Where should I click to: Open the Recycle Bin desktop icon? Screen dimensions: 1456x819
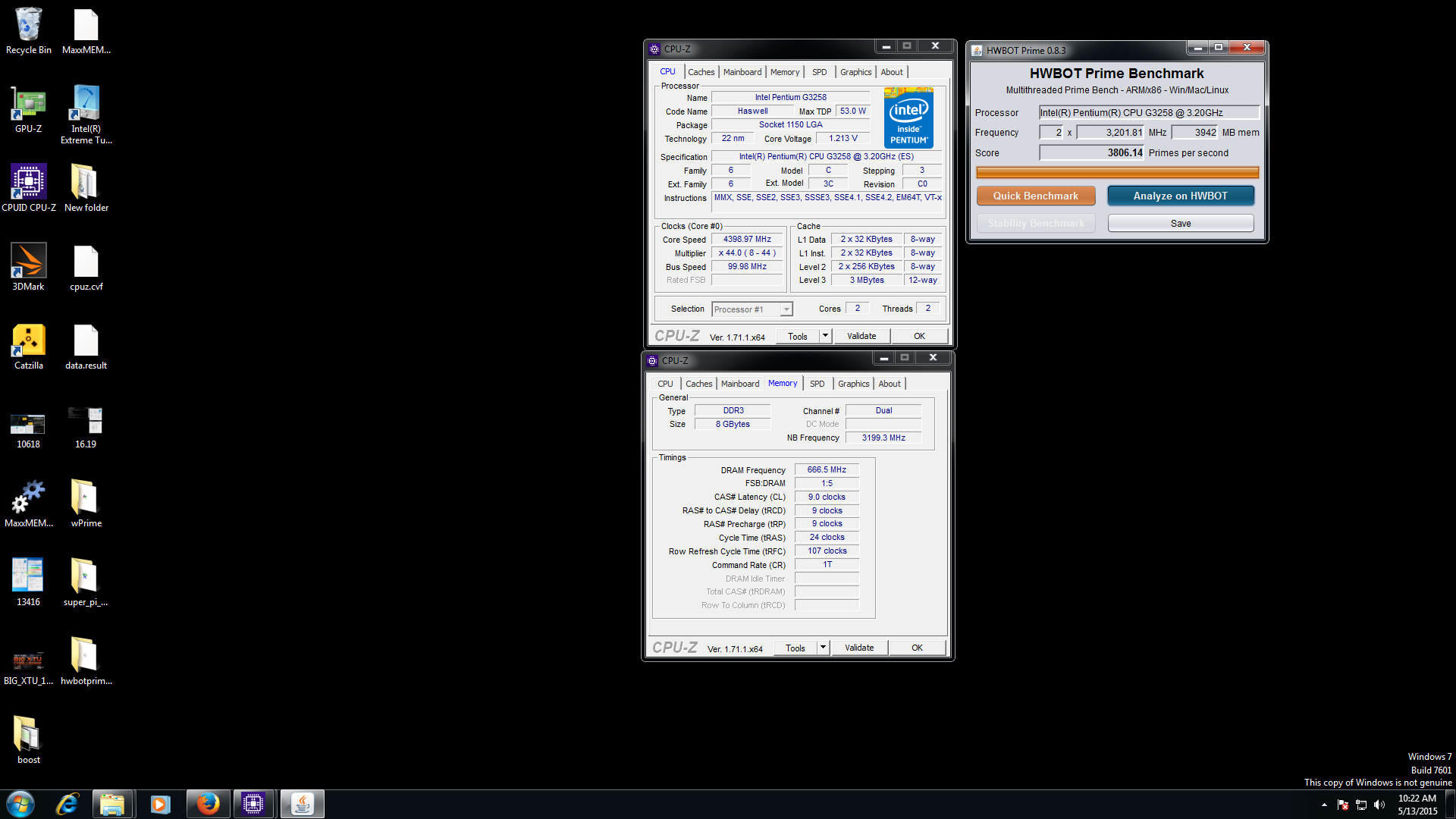(x=29, y=30)
